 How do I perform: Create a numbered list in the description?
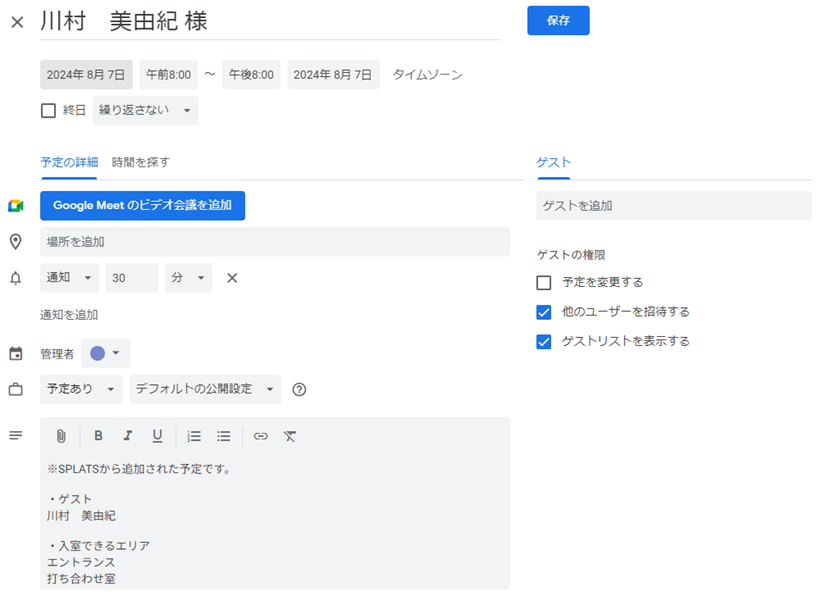193,436
